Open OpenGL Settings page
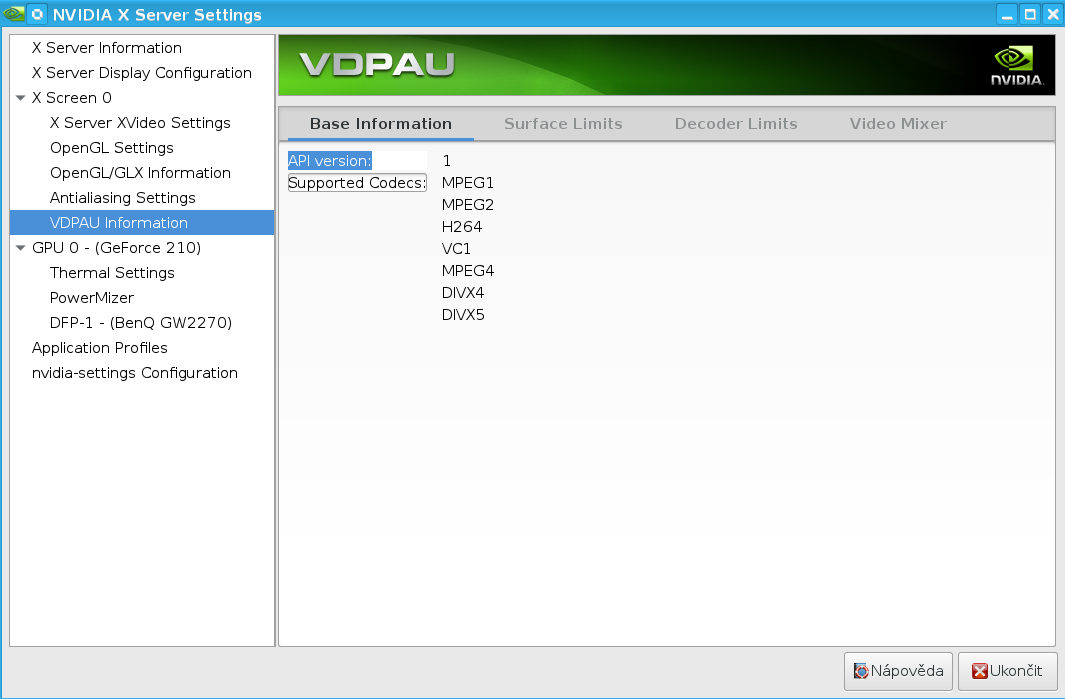The image size is (1065, 699). tap(111, 148)
